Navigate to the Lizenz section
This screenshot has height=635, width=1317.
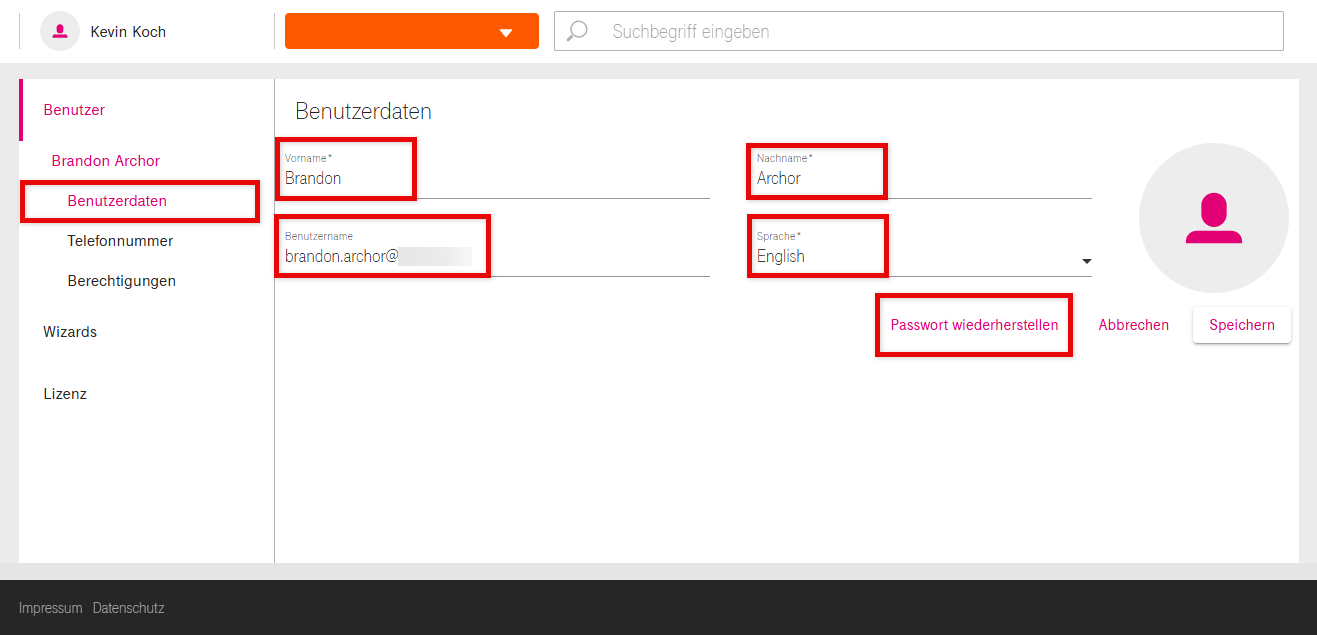point(65,394)
